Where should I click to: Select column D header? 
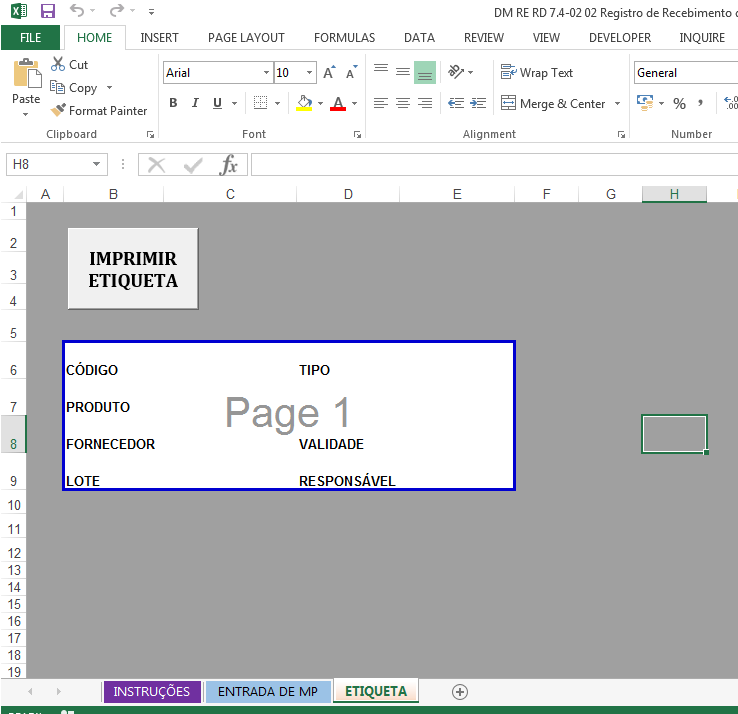(x=348, y=194)
